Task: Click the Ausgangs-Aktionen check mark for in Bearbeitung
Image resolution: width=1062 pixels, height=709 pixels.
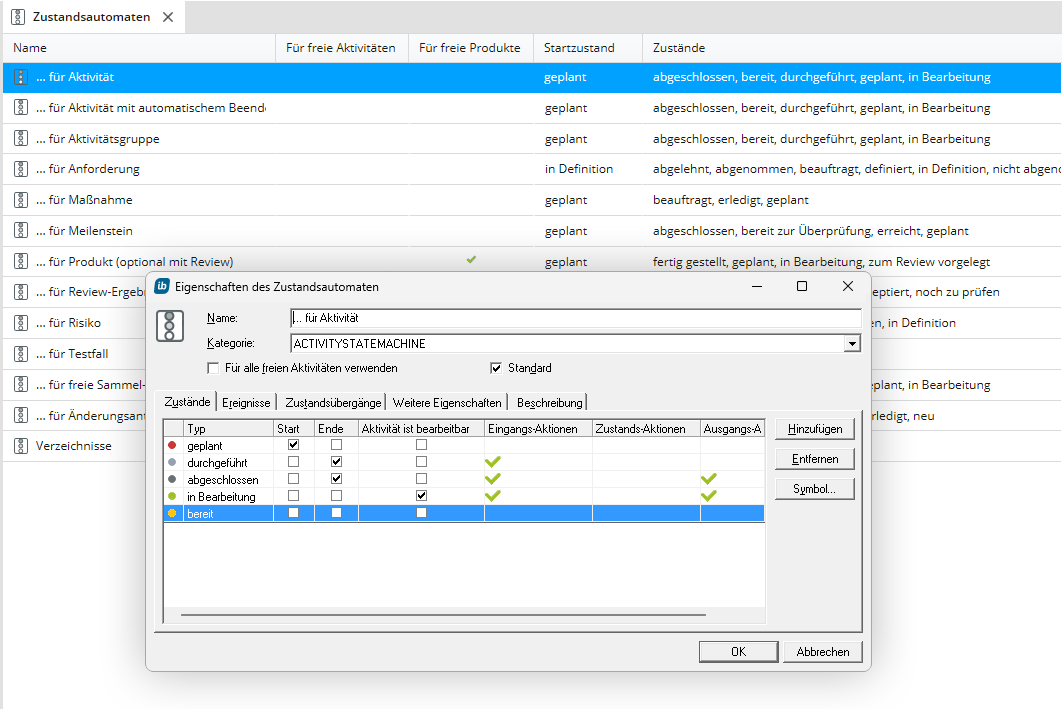Action: click(709, 496)
